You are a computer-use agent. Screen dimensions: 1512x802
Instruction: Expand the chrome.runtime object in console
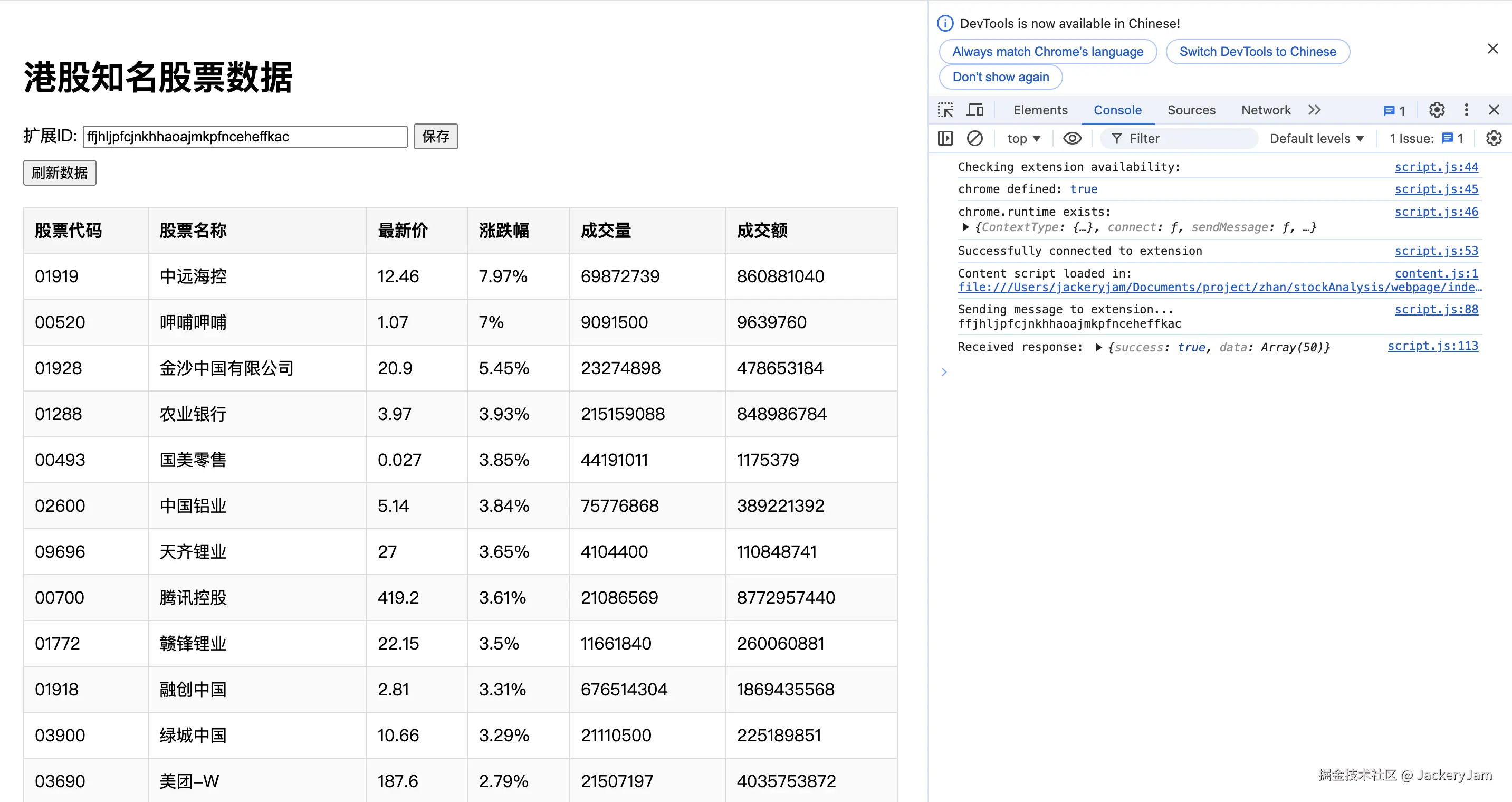(x=965, y=227)
